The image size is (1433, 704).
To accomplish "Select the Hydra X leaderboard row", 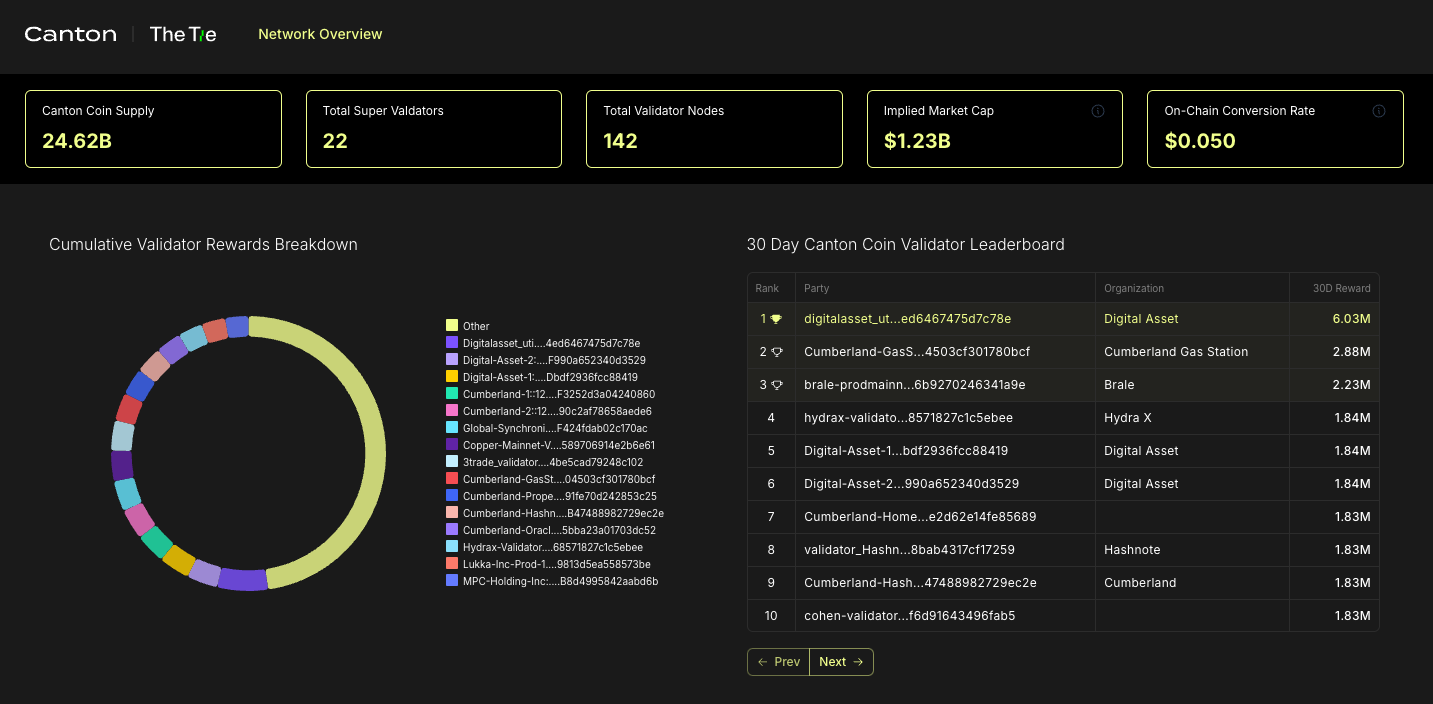I will pos(1000,417).
